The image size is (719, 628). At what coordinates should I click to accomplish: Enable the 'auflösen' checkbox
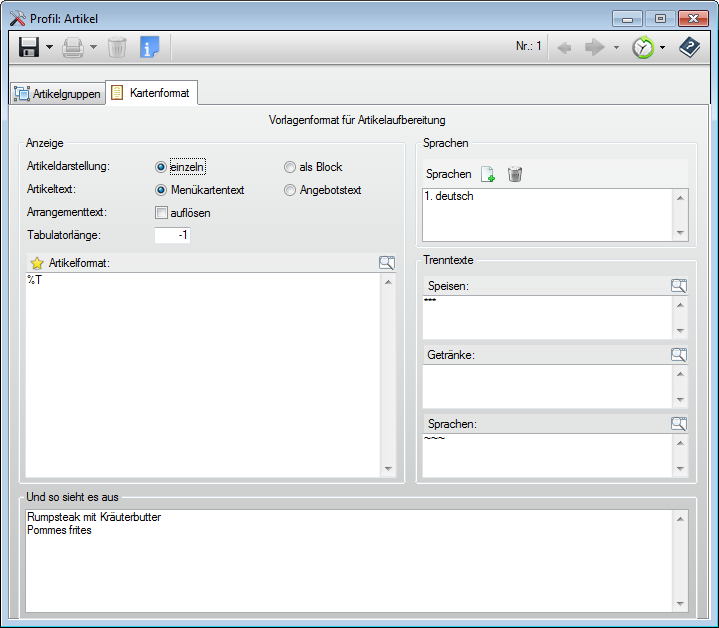[161, 213]
